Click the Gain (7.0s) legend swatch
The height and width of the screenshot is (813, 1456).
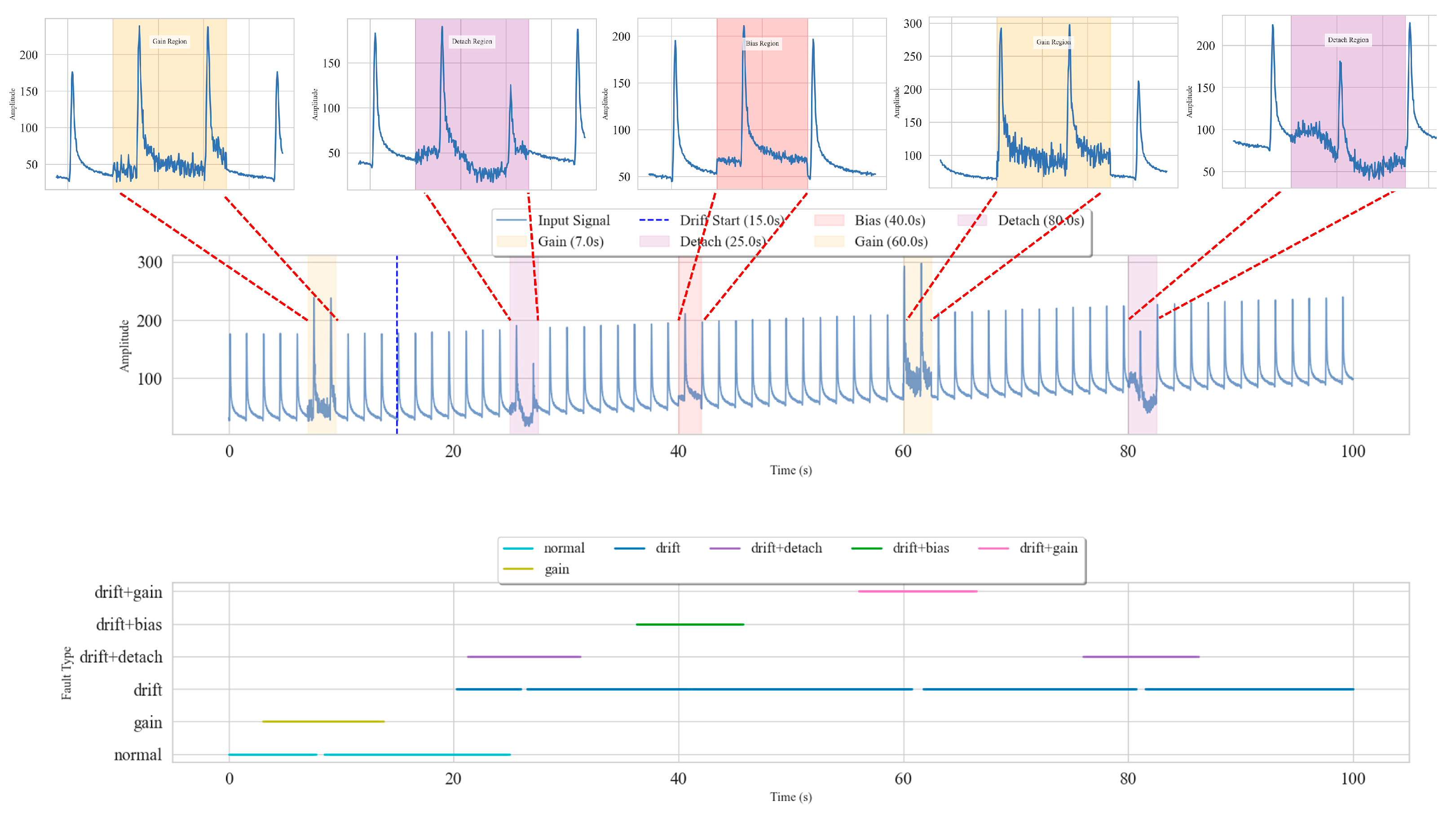(511, 242)
